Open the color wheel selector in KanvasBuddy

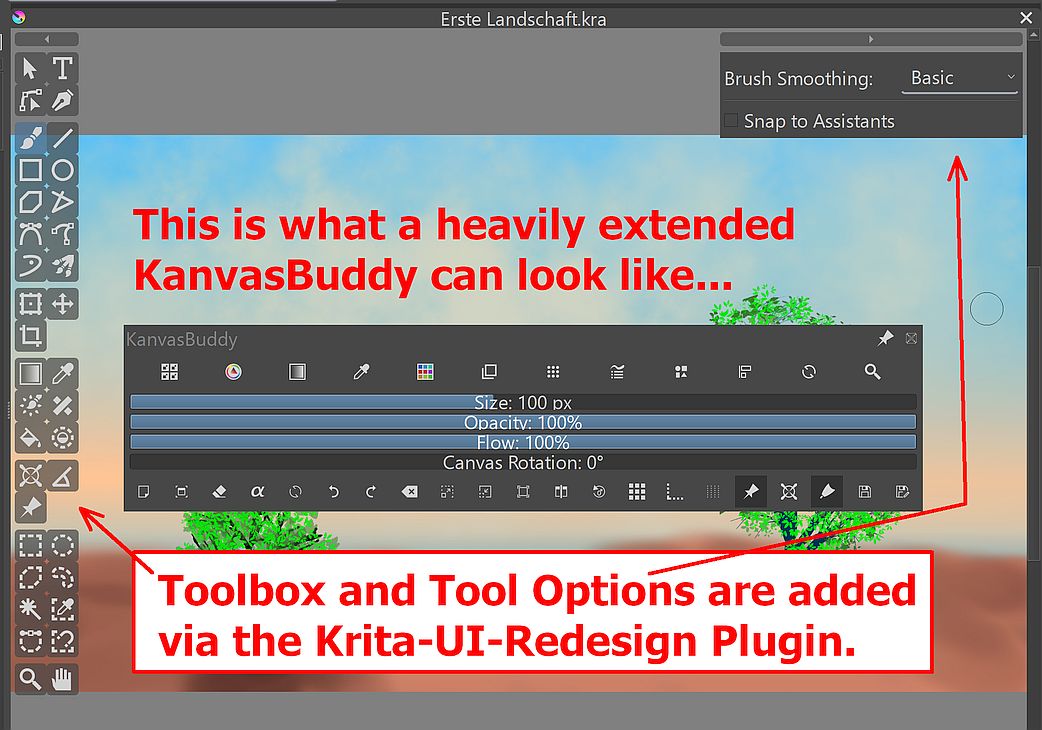point(233,371)
